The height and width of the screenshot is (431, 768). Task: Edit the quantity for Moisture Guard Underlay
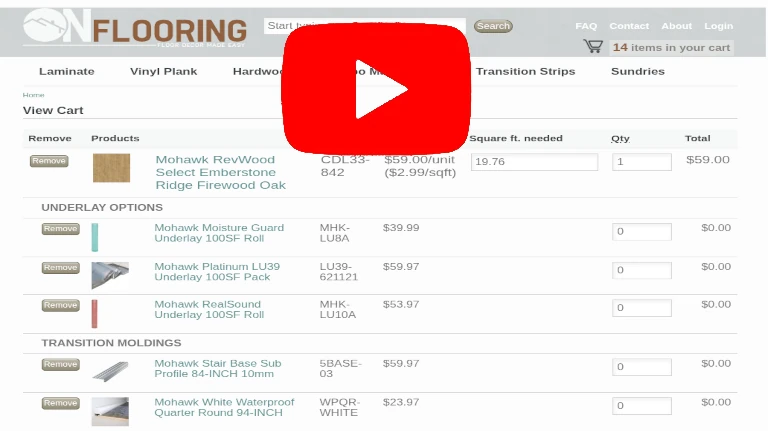pyautogui.click(x=642, y=232)
